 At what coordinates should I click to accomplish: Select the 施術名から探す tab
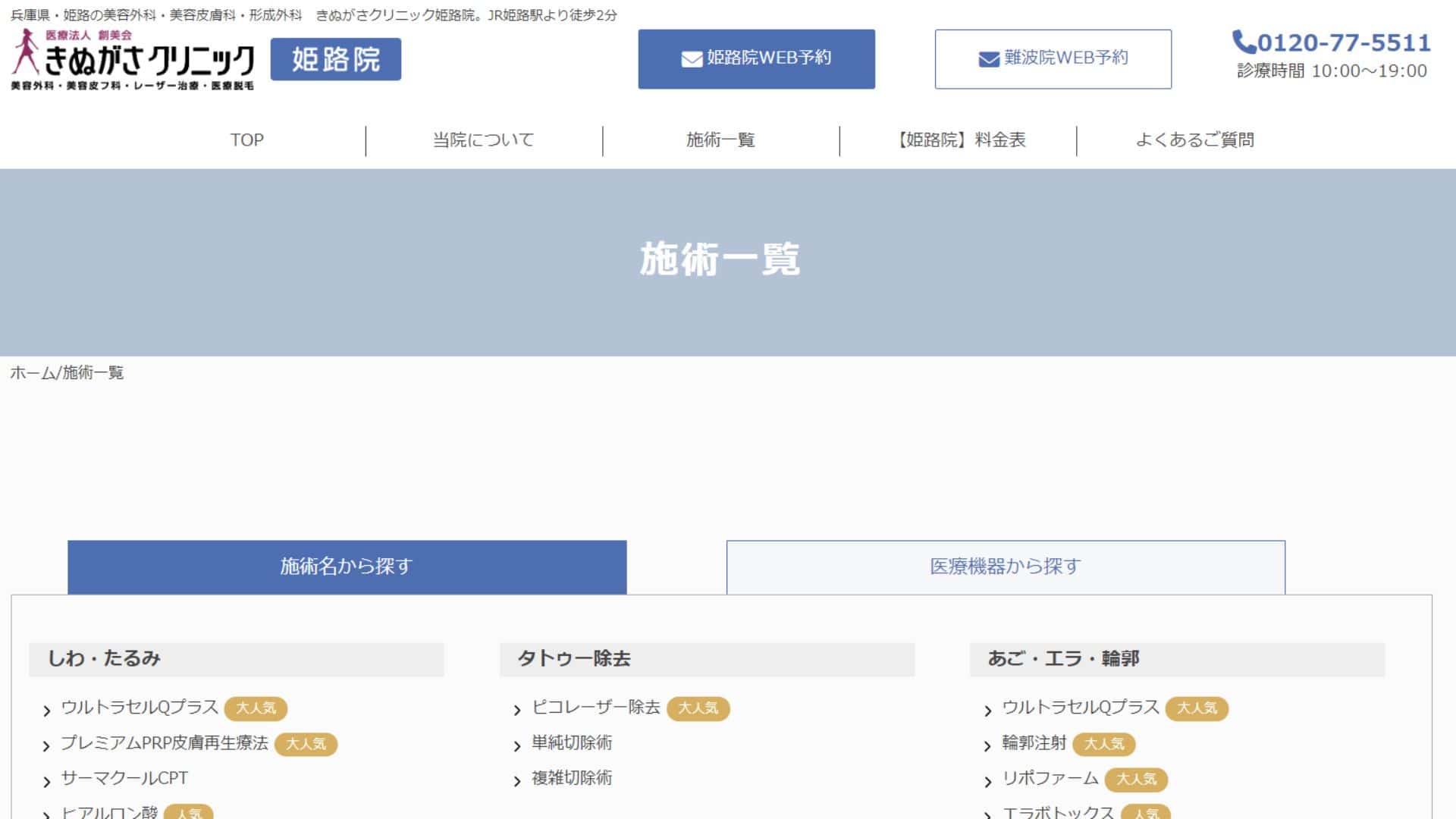(347, 567)
